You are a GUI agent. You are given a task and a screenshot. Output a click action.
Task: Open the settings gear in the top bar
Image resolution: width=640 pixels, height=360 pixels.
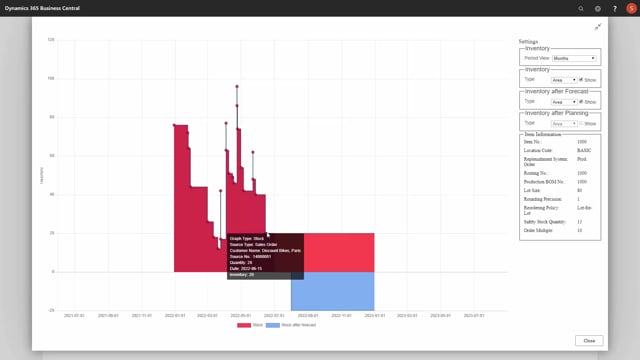pyautogui.click(x=598, y=9)
